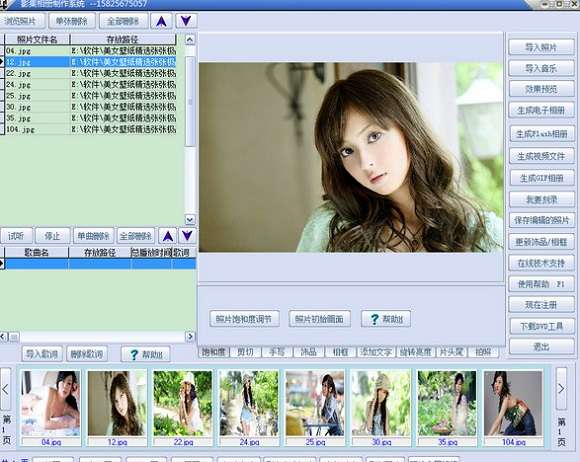Go to previous thumbnail page arrow
The image size is (580, 462).
click(x=5, y=389)
